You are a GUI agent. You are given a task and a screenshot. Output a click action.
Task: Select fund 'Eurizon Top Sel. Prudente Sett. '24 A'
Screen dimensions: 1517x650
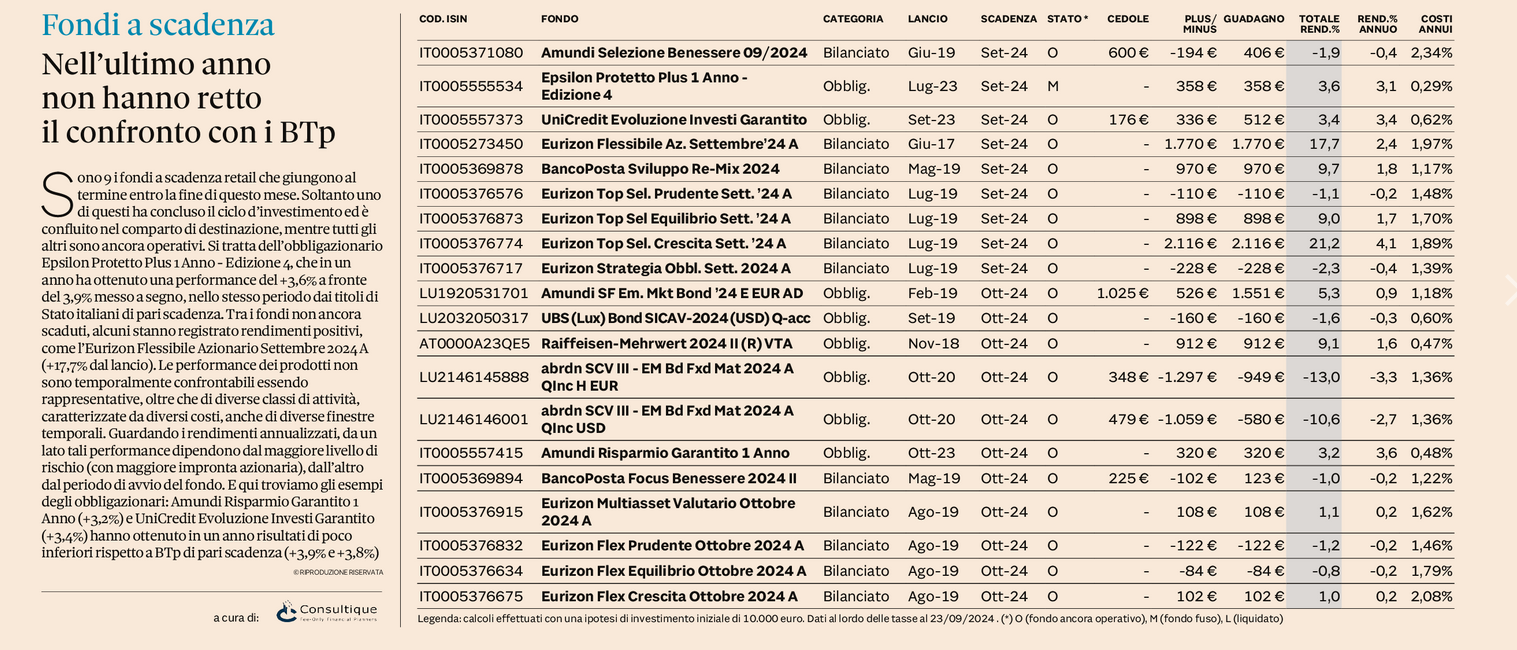click(666, 194)
